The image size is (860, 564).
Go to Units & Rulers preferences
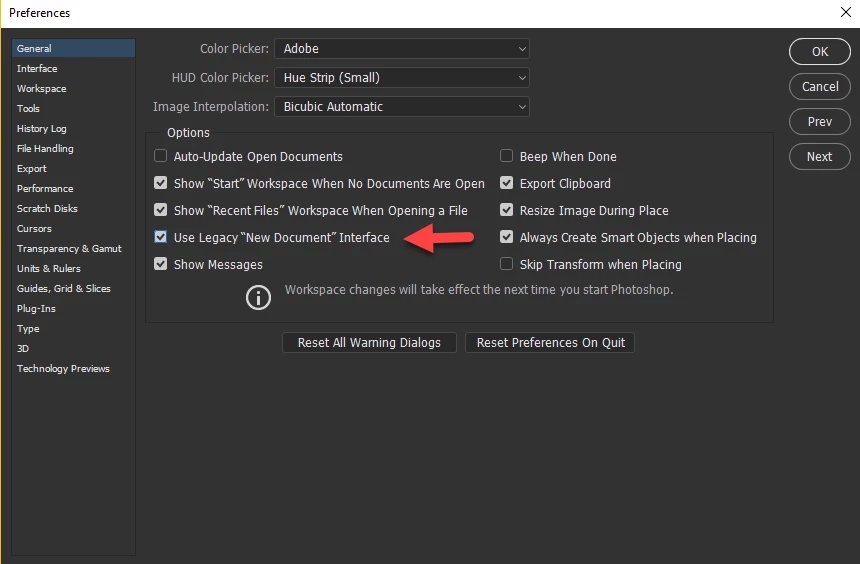coord(73,269)
